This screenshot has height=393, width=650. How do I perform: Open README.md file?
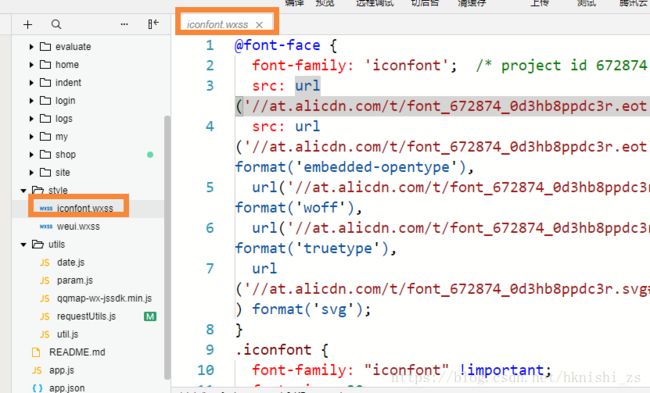coord(77,352)
